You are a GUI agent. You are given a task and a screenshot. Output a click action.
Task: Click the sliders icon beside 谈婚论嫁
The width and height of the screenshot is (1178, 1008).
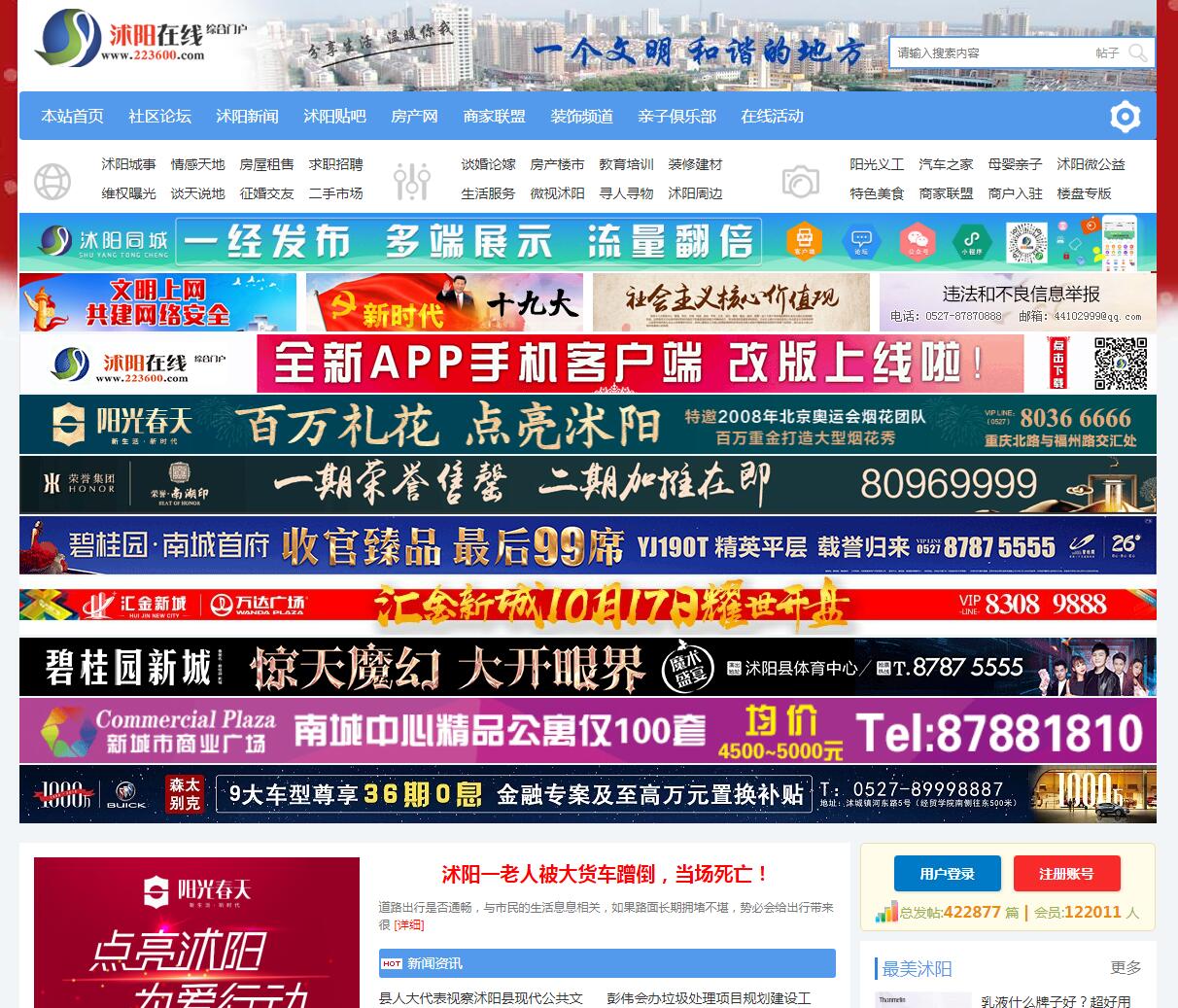tap(412, 181)
